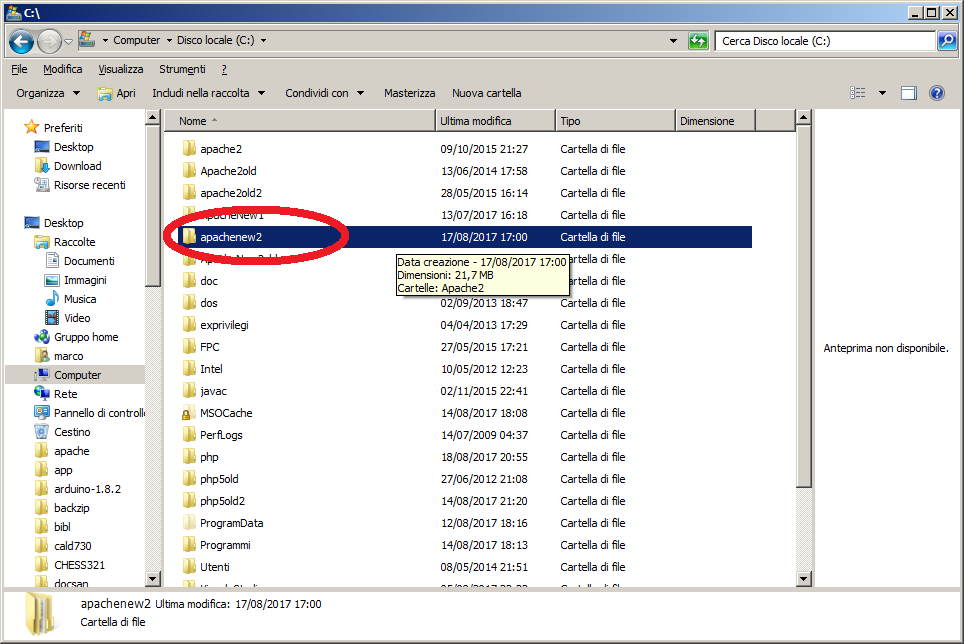The image size is (964, 644).
Task: Click into the Cerca Disco locale search field
Action: [x=824, y=41]
